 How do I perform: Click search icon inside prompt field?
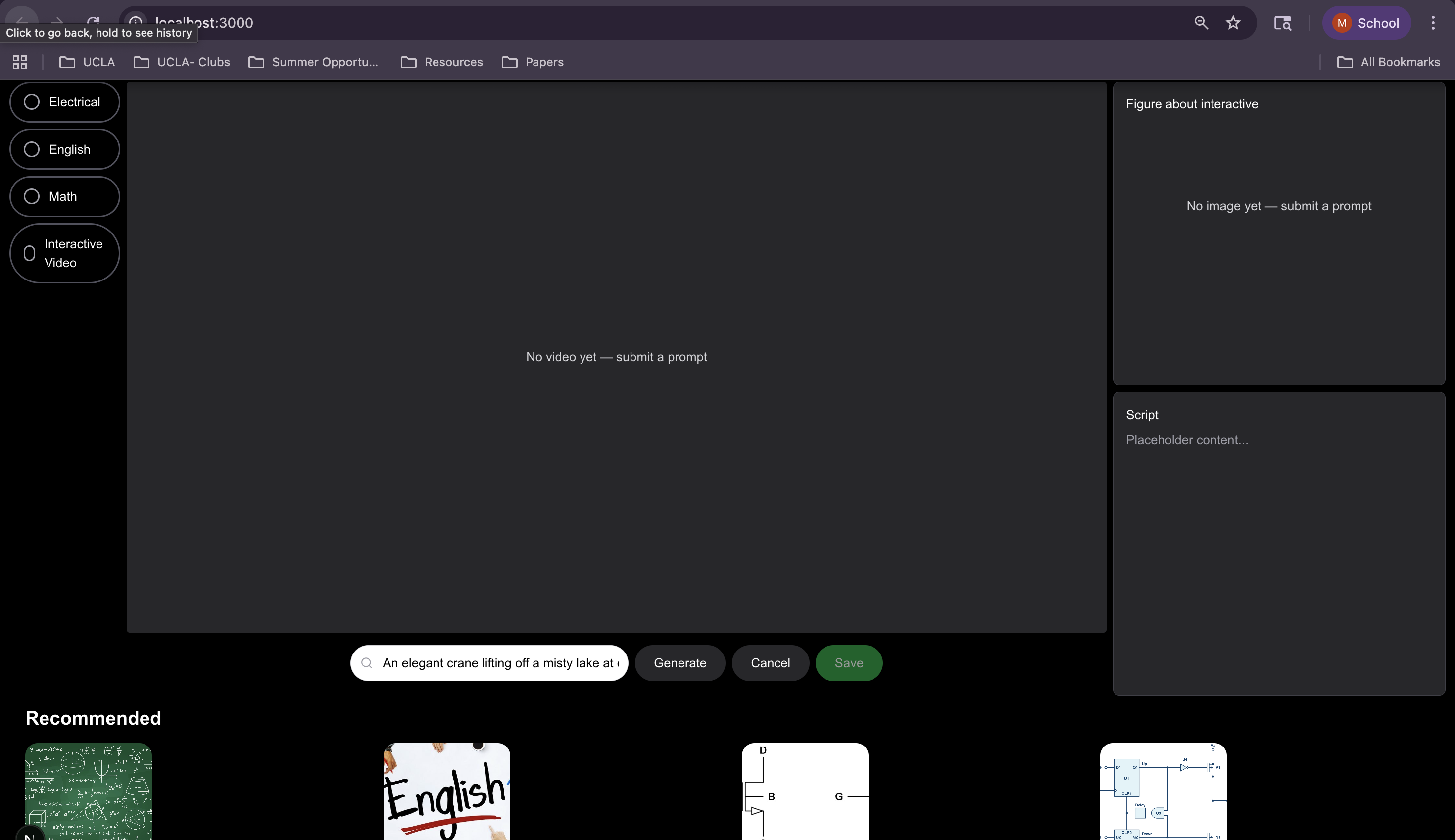click(x=367, y=663)
